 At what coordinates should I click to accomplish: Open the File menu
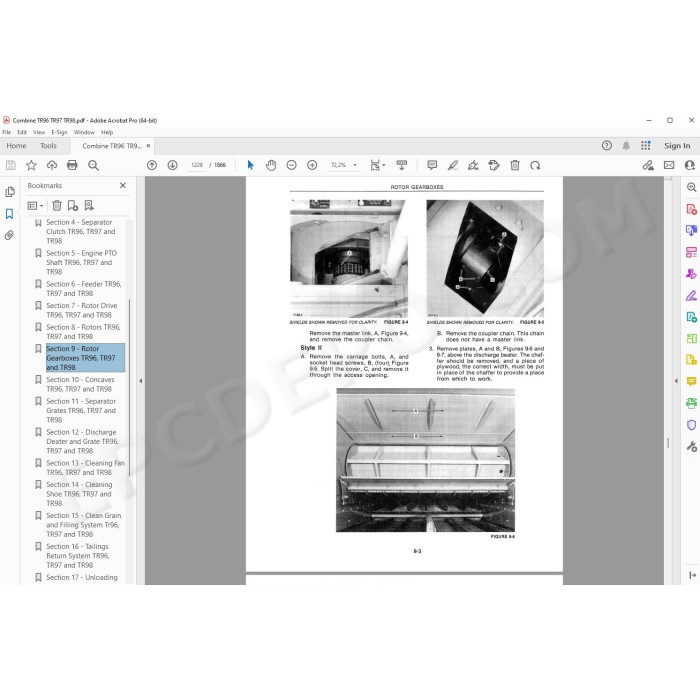pos(6,132)
